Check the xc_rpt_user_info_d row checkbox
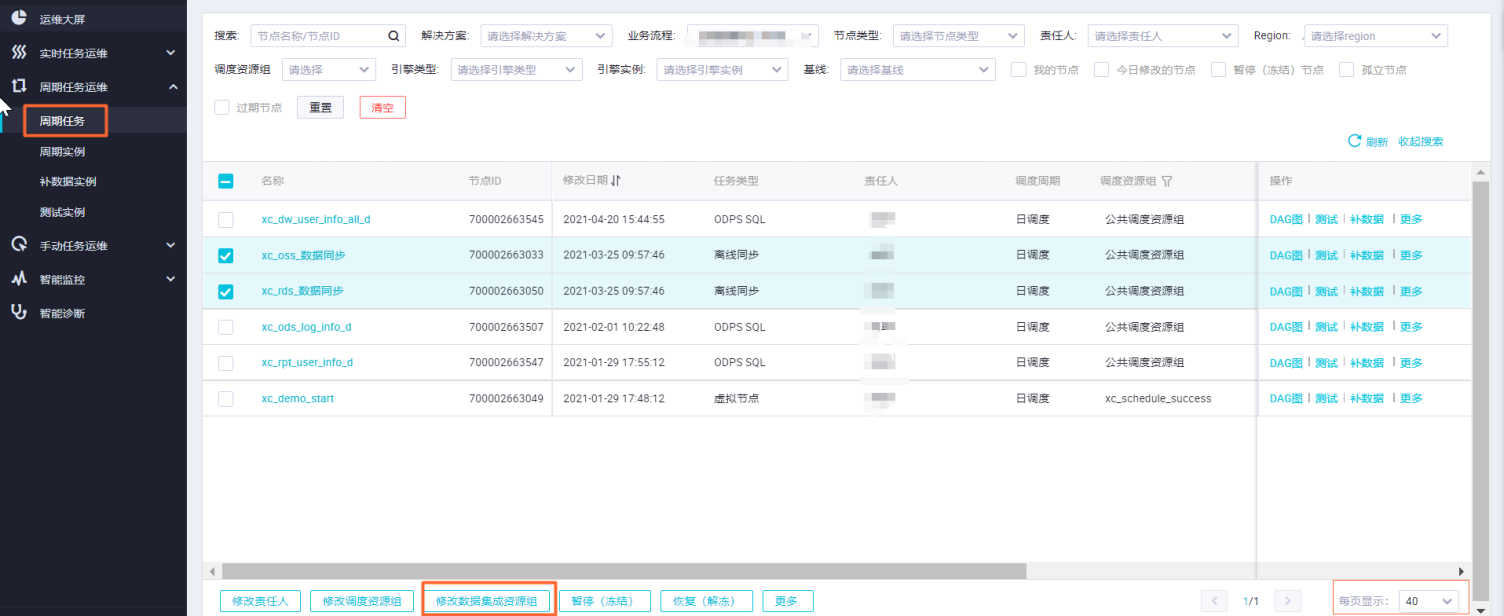 tap(226, 362)
